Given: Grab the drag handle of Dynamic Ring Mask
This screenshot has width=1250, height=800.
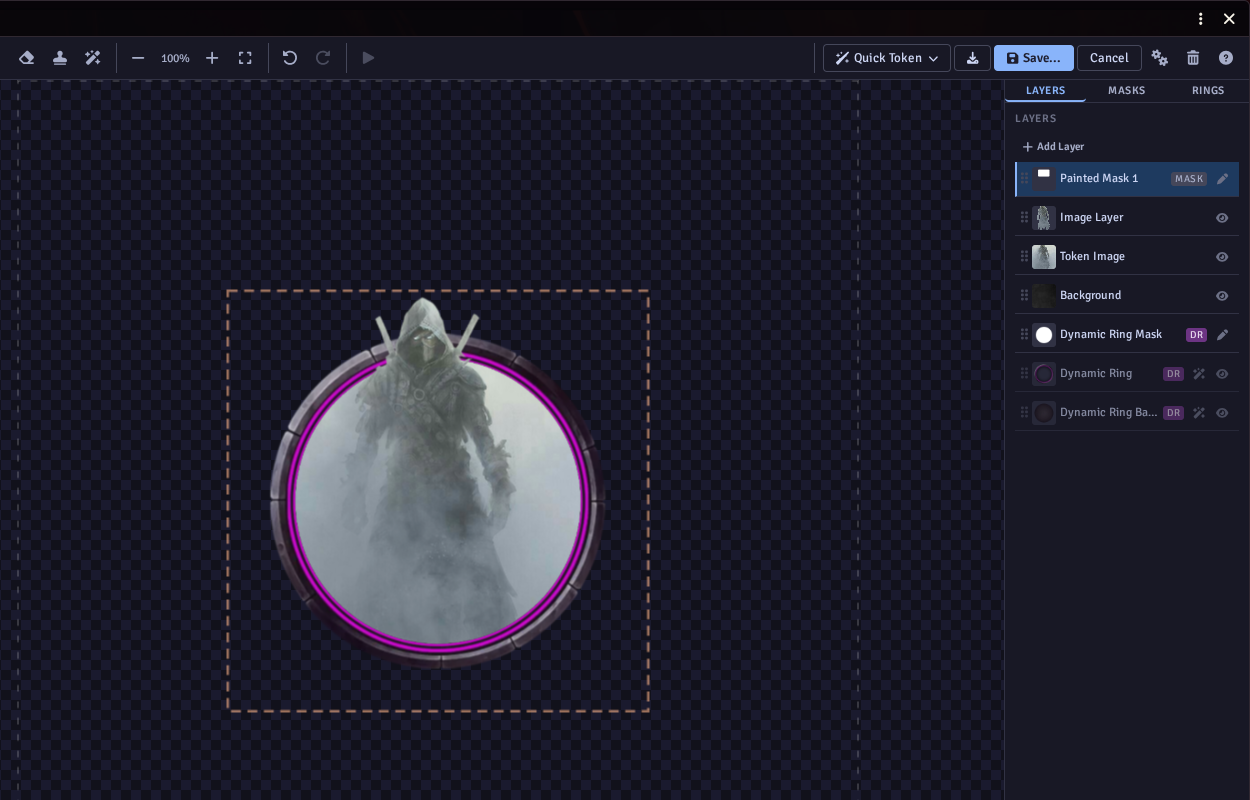Looking at the screenshot, I should (1024, 335).
